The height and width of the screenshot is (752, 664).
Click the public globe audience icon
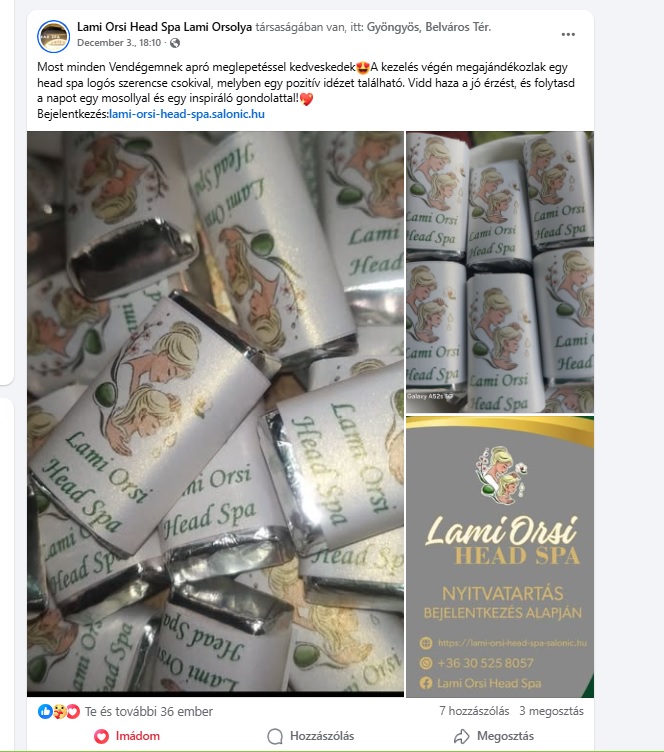[x=175, y=43]
